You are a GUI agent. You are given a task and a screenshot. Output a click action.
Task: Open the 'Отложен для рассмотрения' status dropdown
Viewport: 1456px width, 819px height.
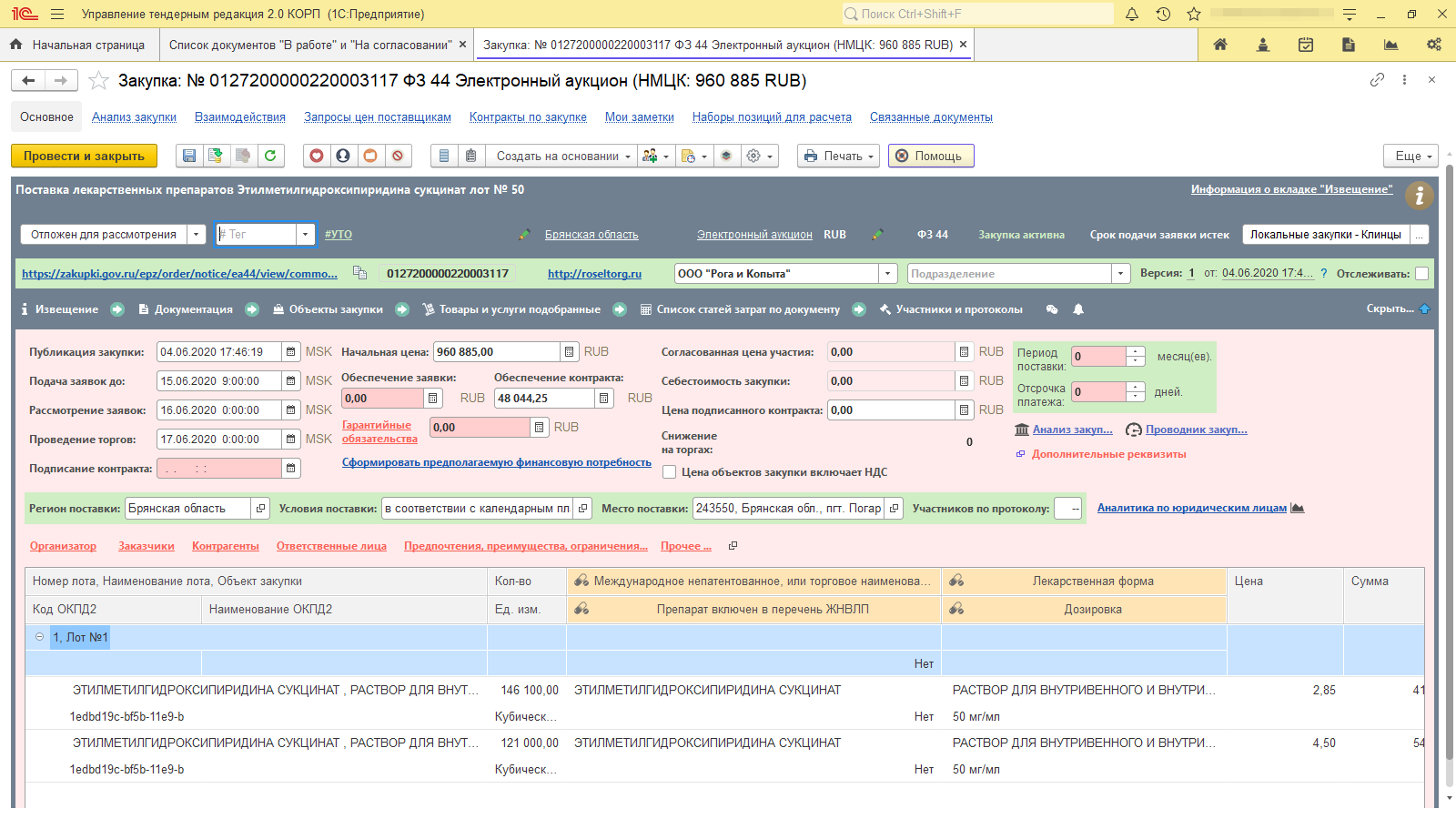(196, 235)
